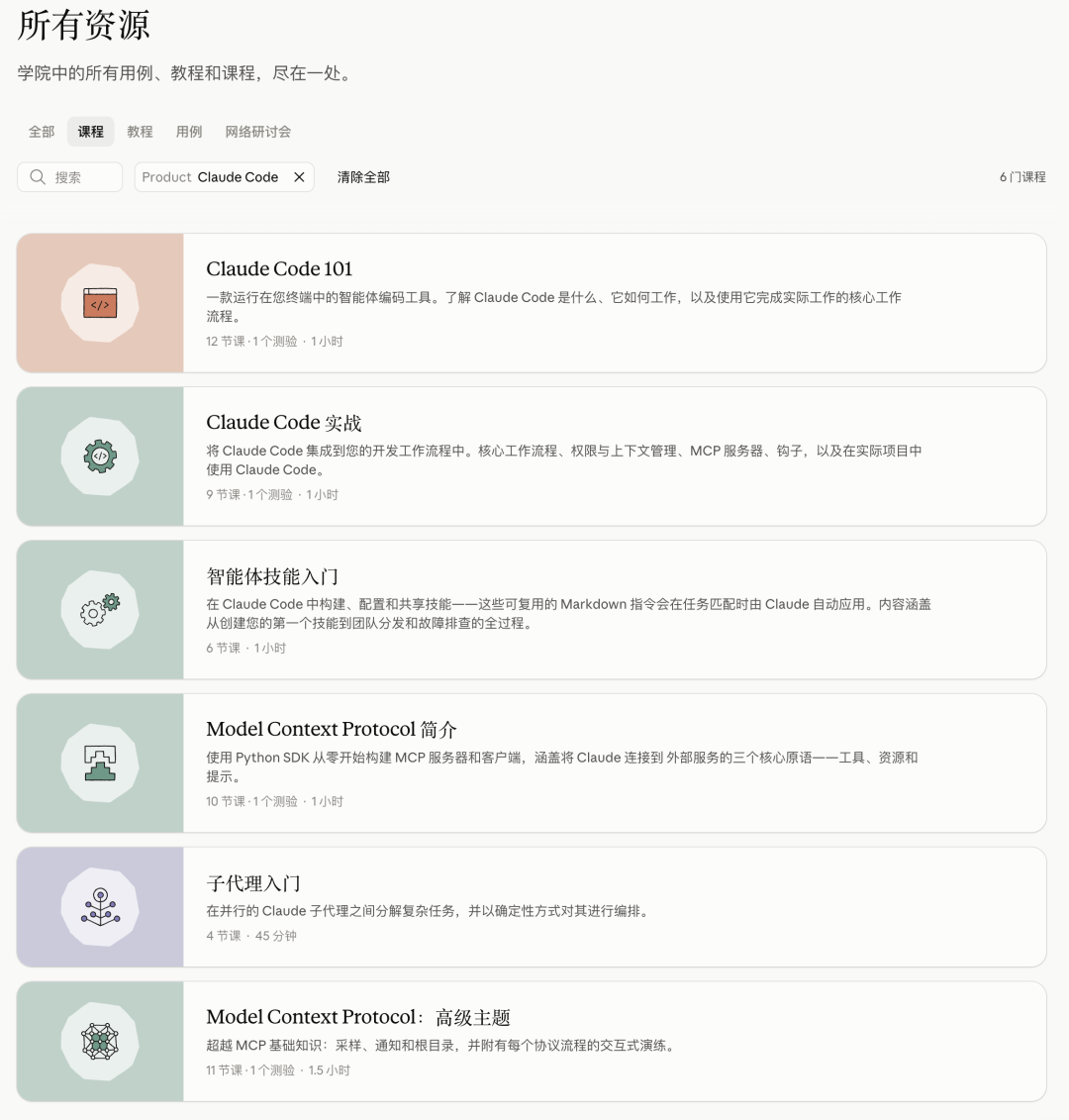Open Model Context Protocol：高级主题 title

pyautogui.click(x=358, y=1017)
